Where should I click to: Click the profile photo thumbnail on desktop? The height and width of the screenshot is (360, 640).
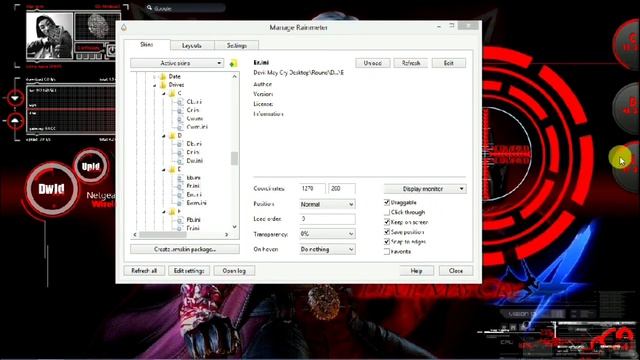click(x=49, y=36)
